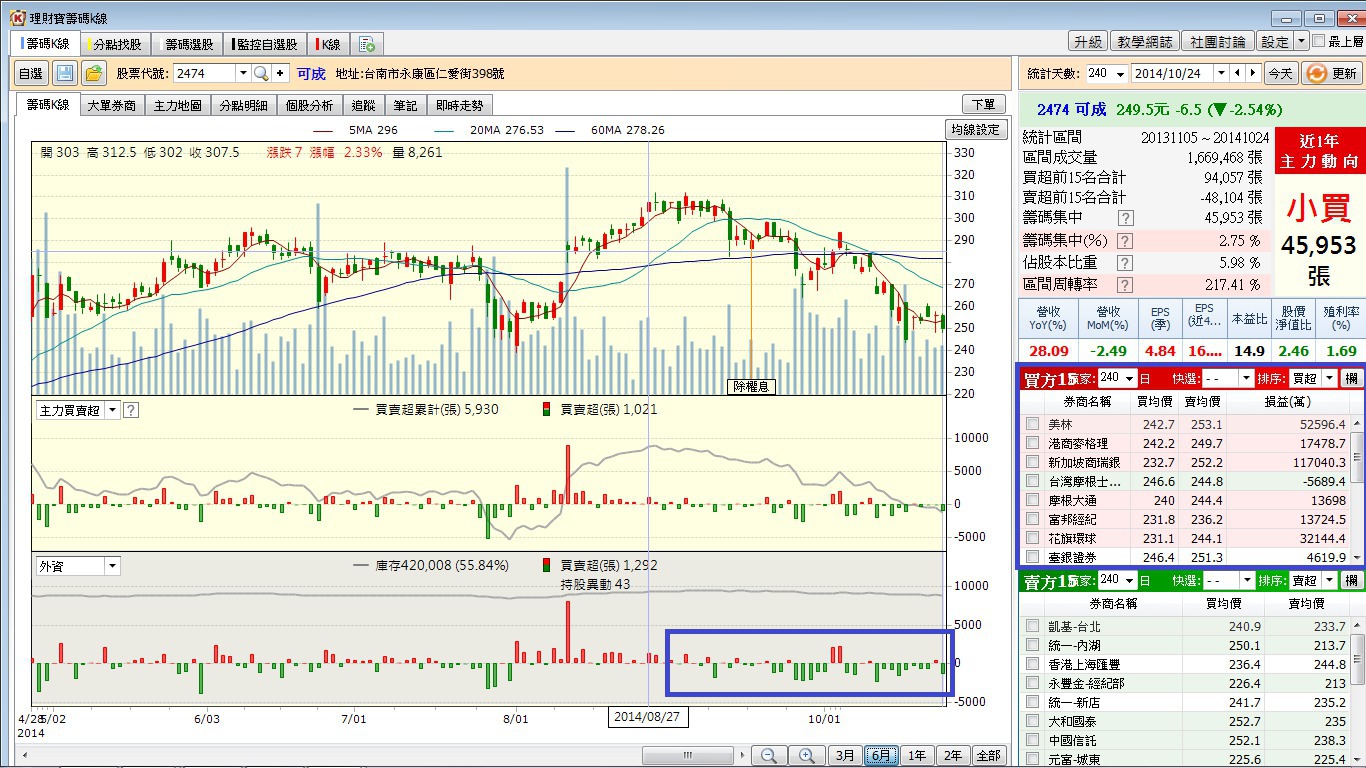Screen dimensions: 1366x768
Task: Check the box for 富邦經紀 broker
Action: pos(1032,519)
